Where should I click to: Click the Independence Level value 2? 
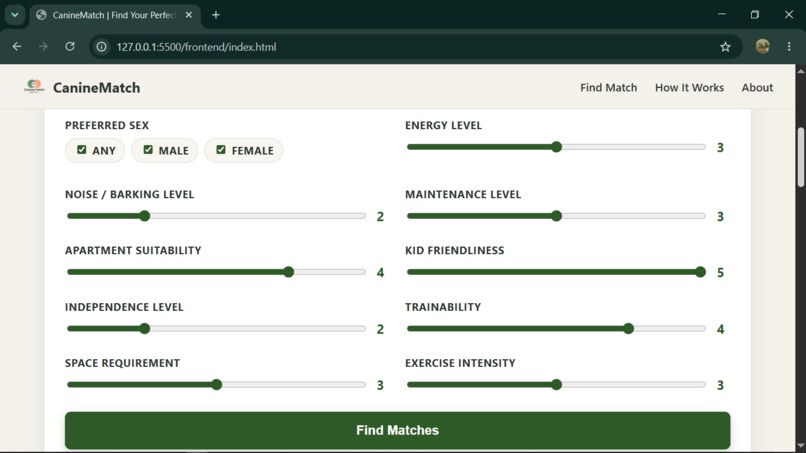[380, 329]
